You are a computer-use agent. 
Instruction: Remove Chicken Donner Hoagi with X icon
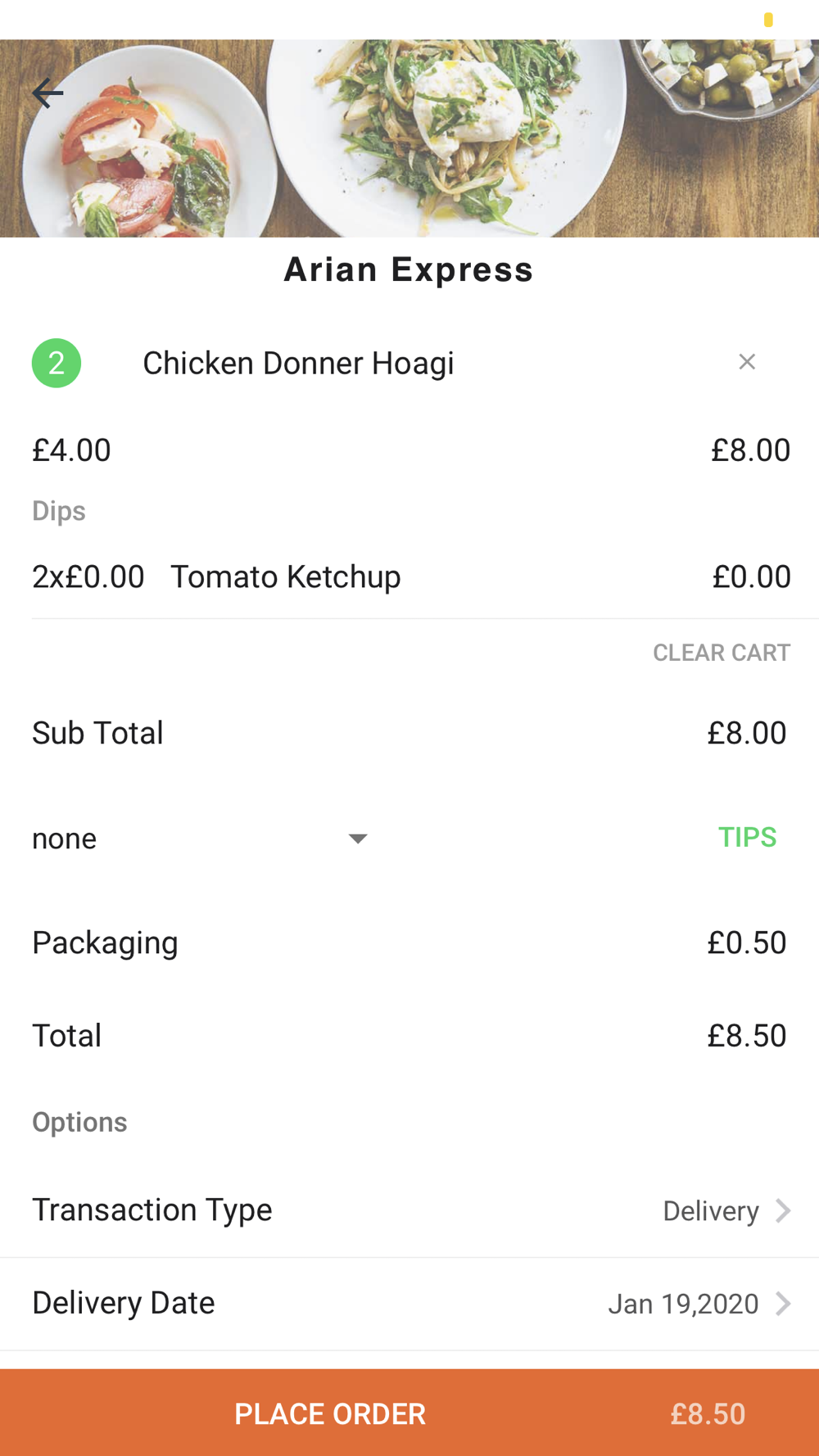click(x=747, y=362)
